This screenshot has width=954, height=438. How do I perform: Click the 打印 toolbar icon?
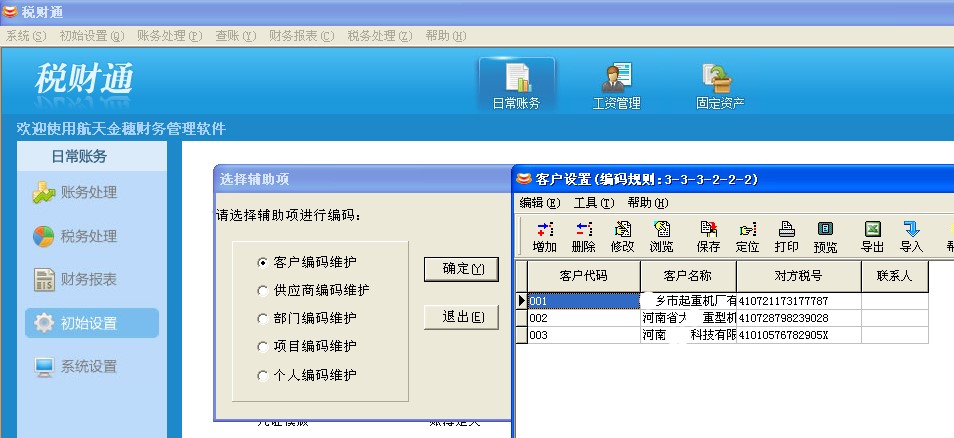[786, 237]
